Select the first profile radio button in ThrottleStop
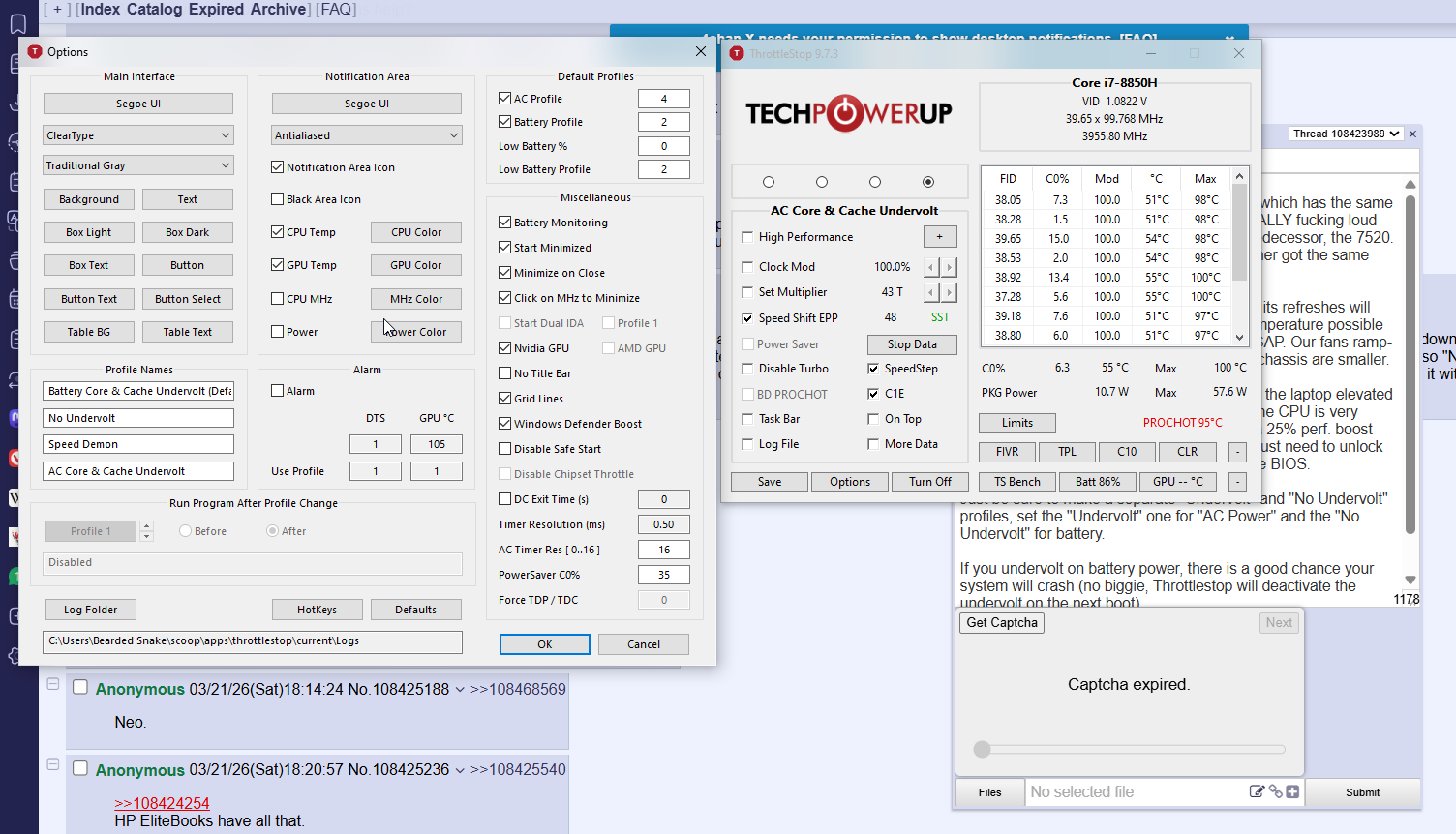The image size is (1456, 834). [769, 182]
